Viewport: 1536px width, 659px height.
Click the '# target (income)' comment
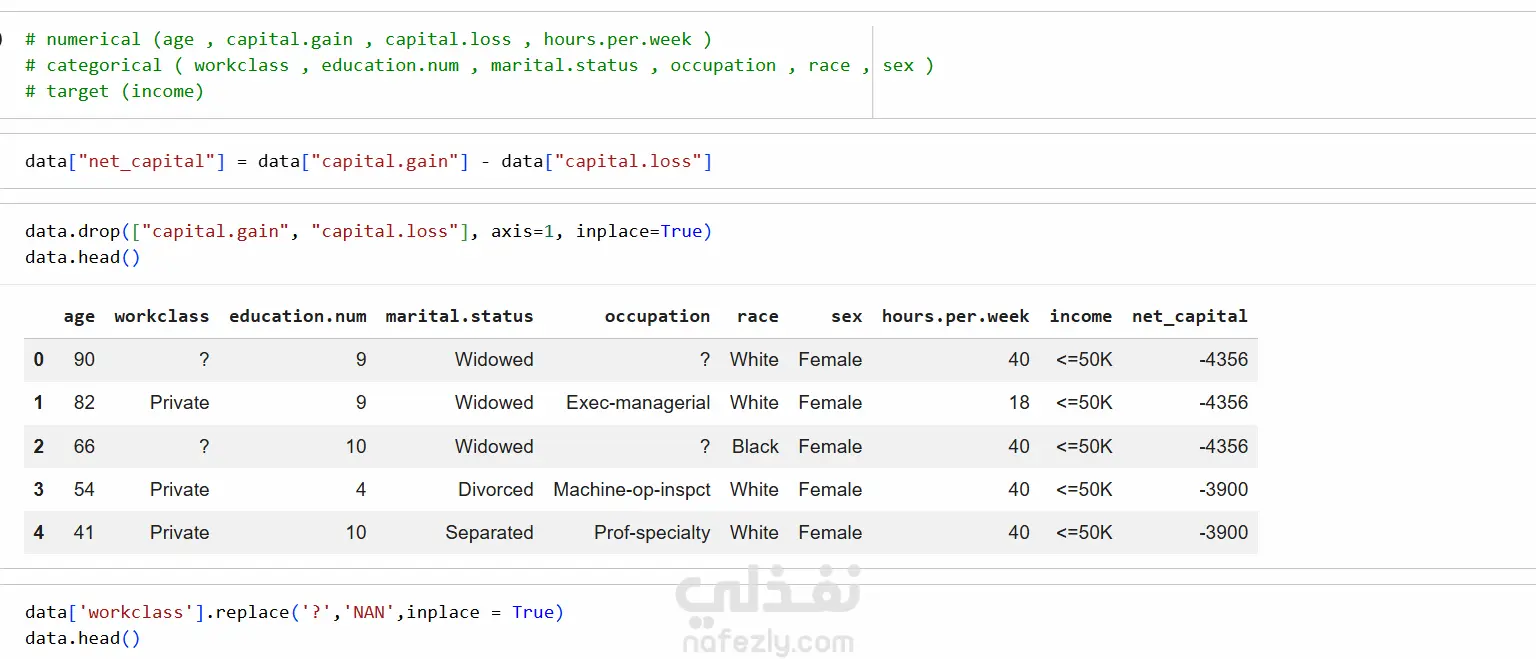(x=114, y=91)
